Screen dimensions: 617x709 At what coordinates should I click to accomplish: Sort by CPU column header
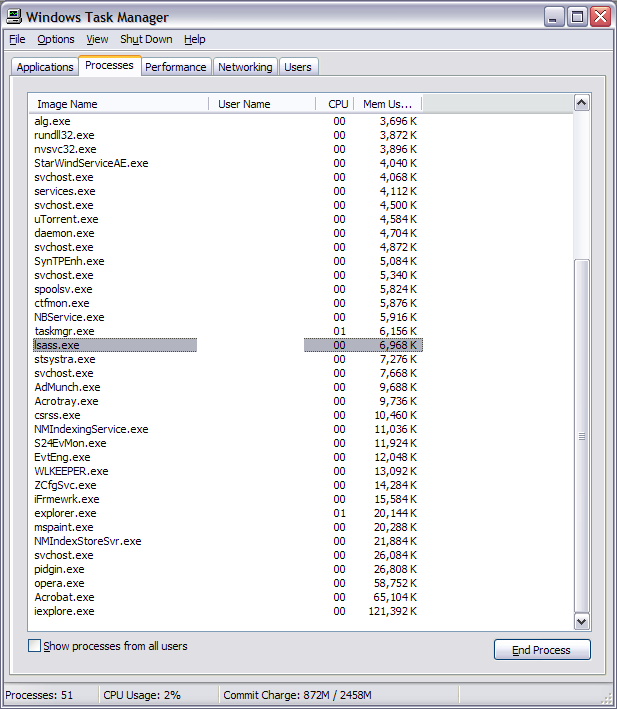click(334, 104)
